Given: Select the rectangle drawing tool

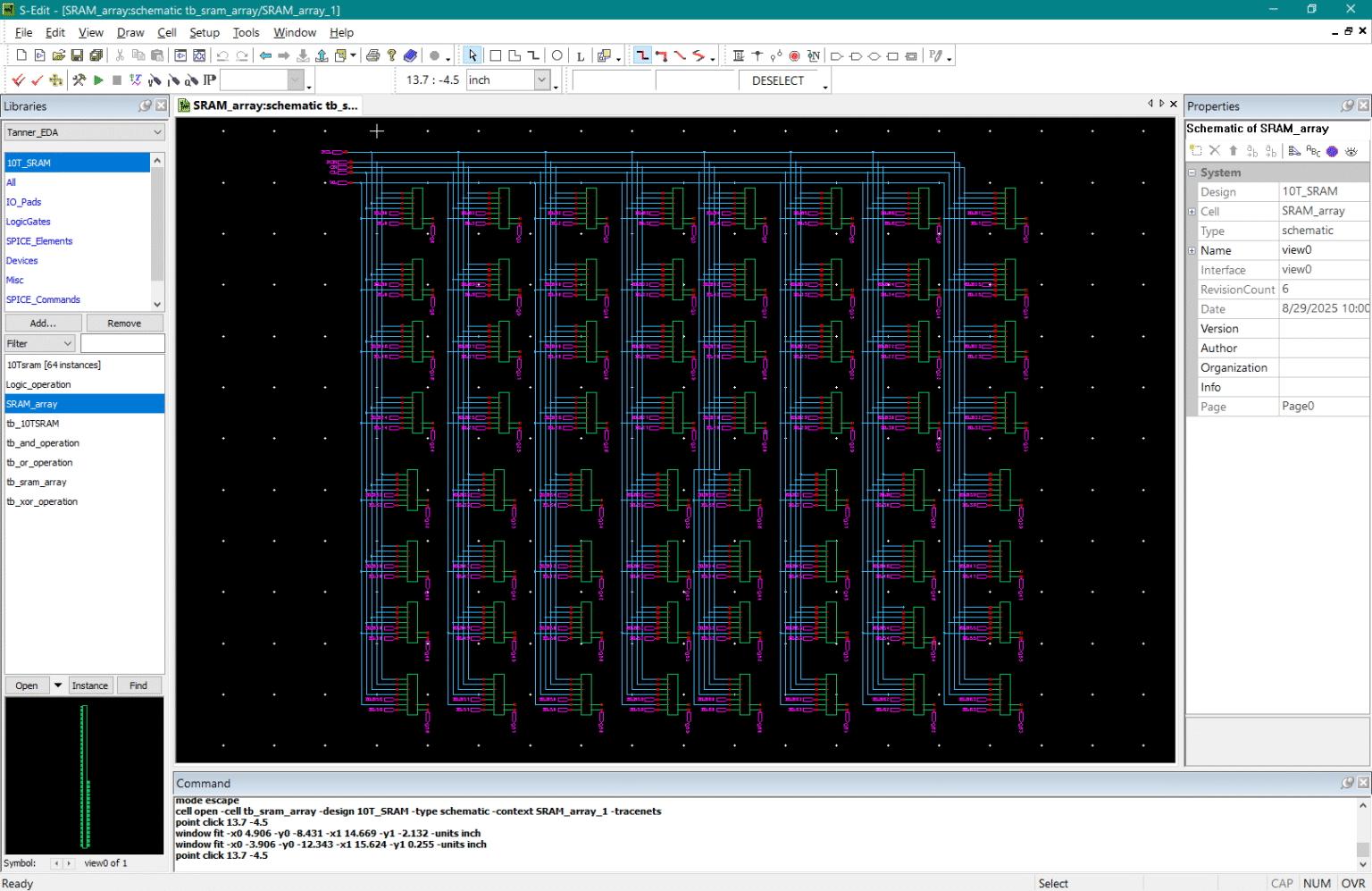Looking at the screenshot, I should click(x=497, y=55).
